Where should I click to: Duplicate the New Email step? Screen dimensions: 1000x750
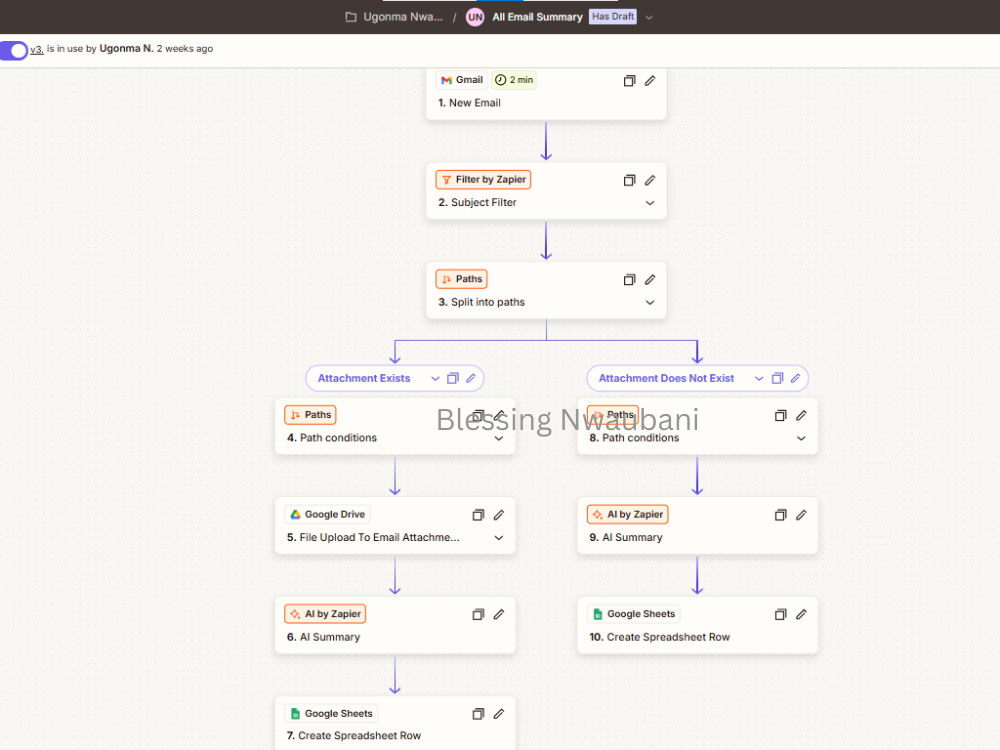(x=629, y=80)
